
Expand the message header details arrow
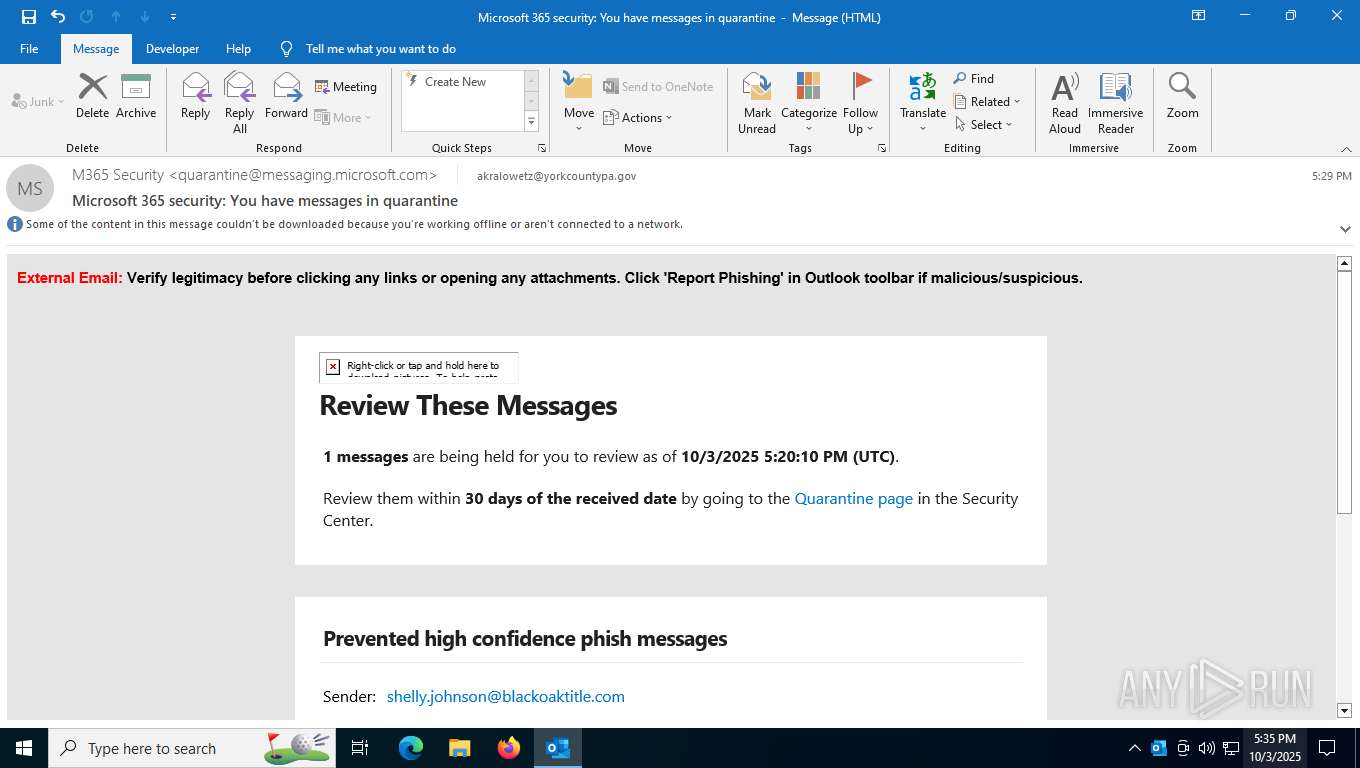click(1345, 229)
